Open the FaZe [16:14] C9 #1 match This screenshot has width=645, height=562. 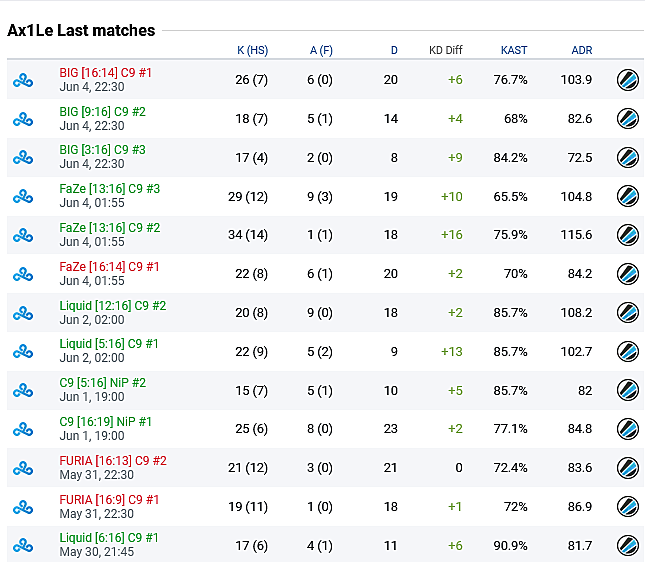109,267
